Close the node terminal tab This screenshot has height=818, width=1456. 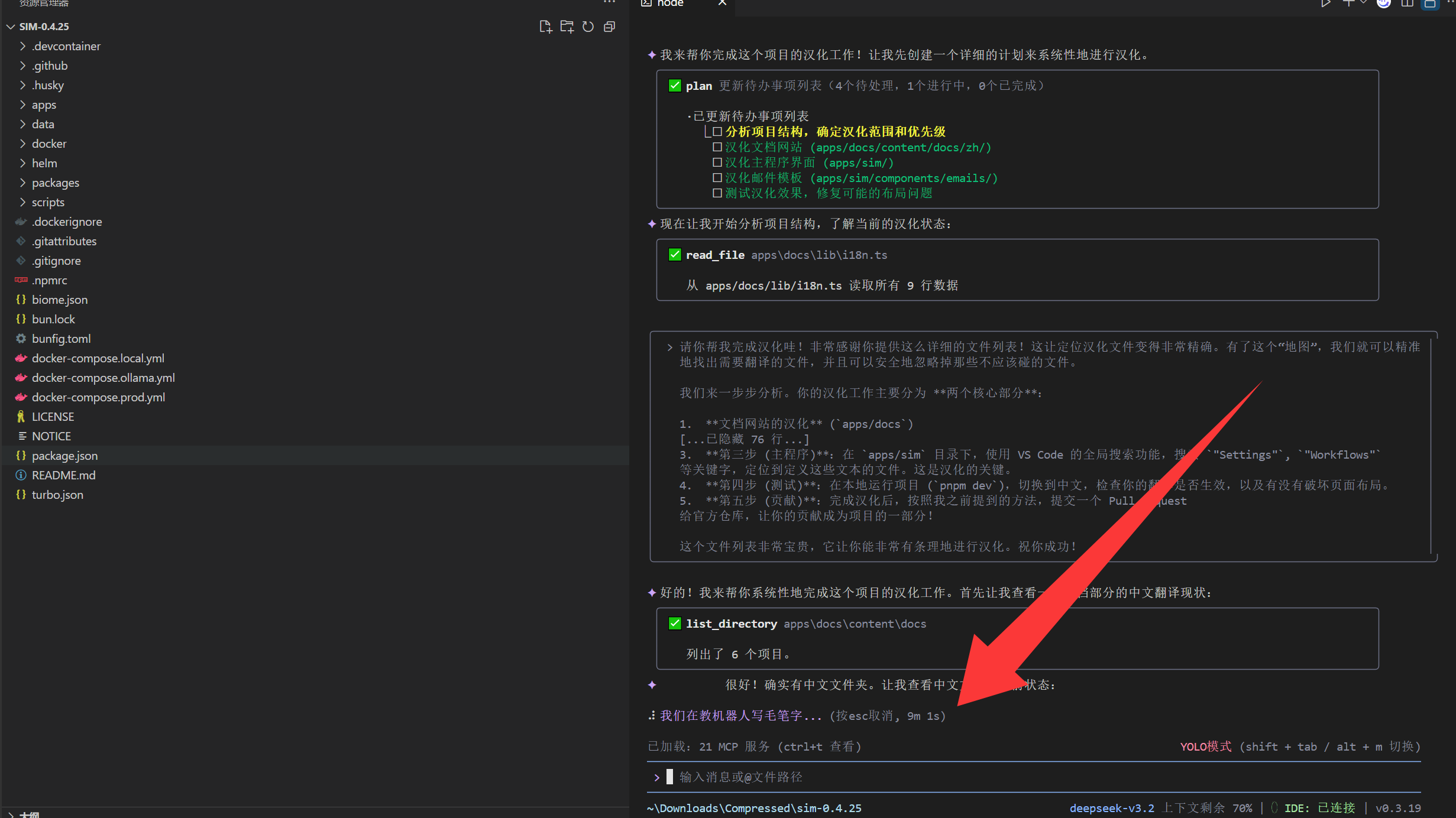[722, 4]
